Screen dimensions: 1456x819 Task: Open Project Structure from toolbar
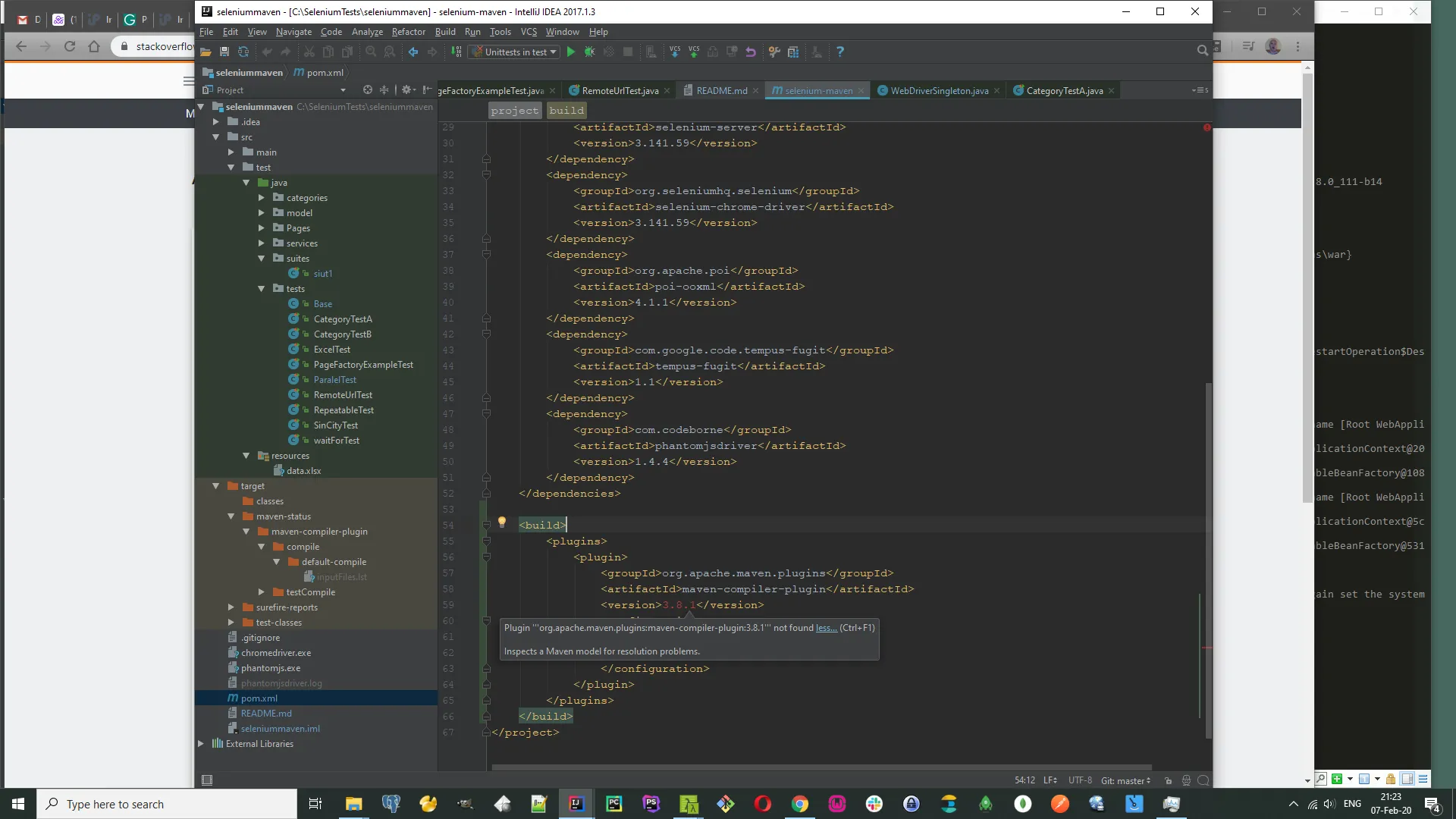[x=793, y=52]
